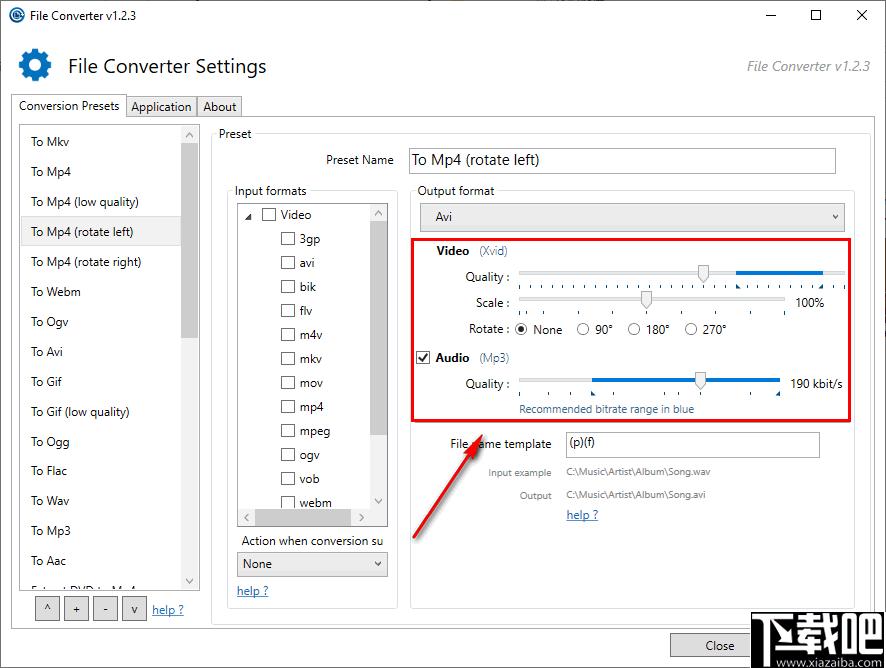886x668 pixels.
Task: Open help link below action dropdown
Action: pyautogui.click(x=253, y=591)
